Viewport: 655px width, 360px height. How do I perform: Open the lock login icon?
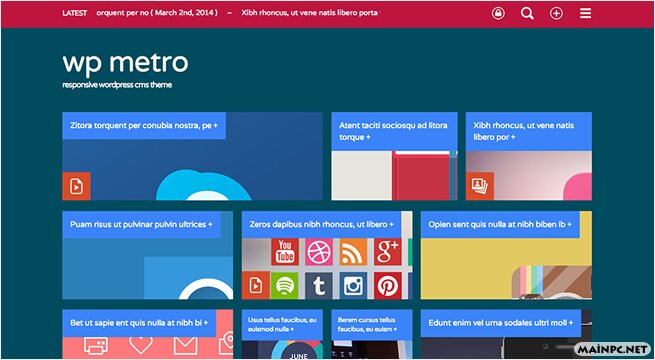pyautogui.click(x=498, y=13)
